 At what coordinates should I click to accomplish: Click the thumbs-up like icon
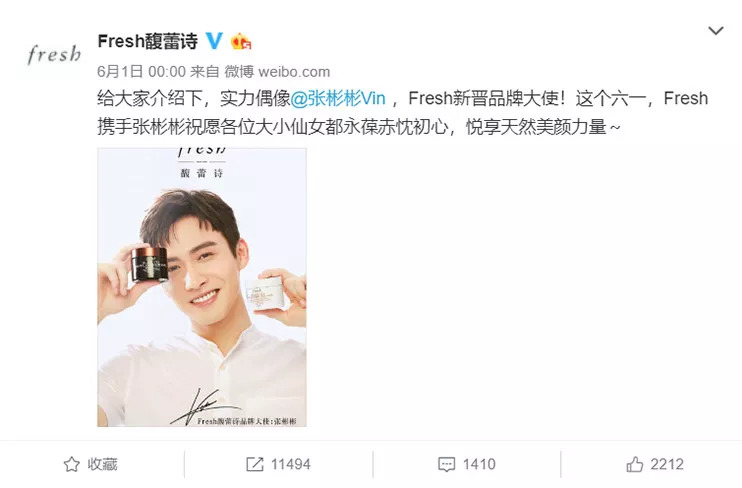(635, 464)
